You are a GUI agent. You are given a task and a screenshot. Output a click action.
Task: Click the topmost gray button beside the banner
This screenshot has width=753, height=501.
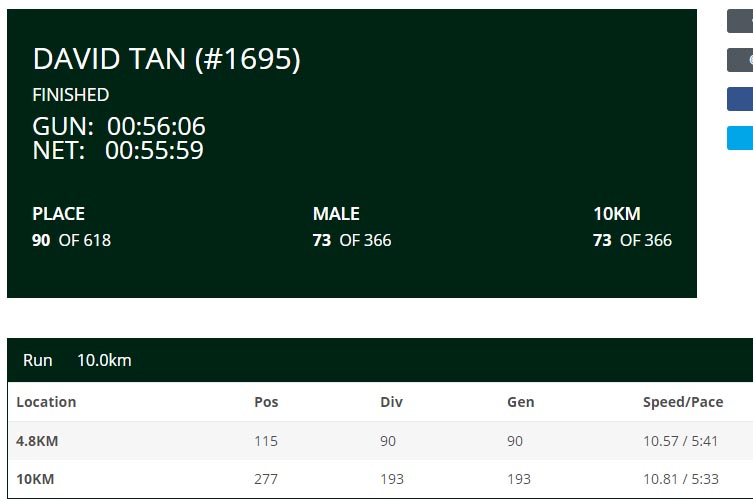(x=740, y=21)
